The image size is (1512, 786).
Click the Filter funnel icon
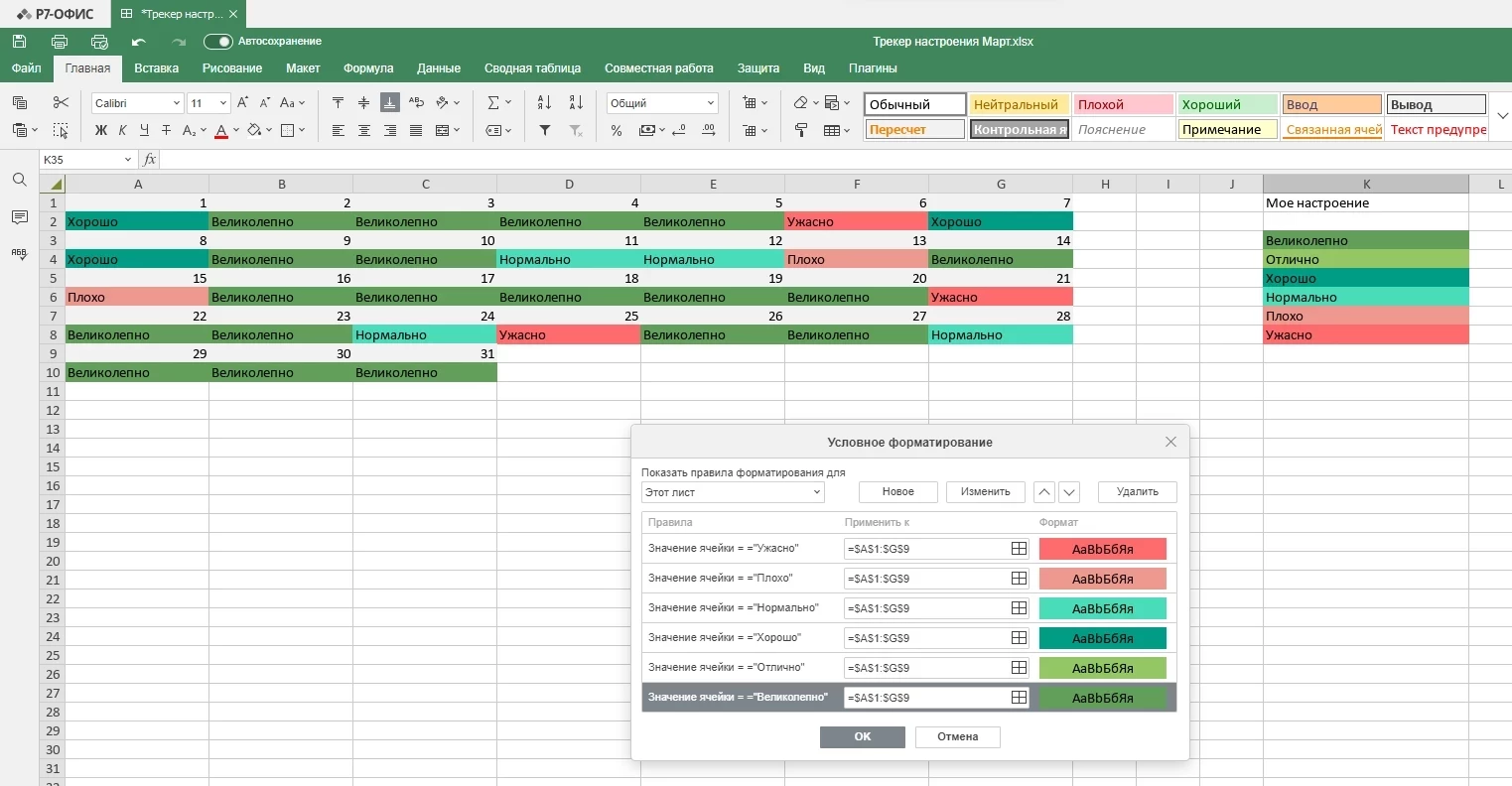click(x=544, y=130)
